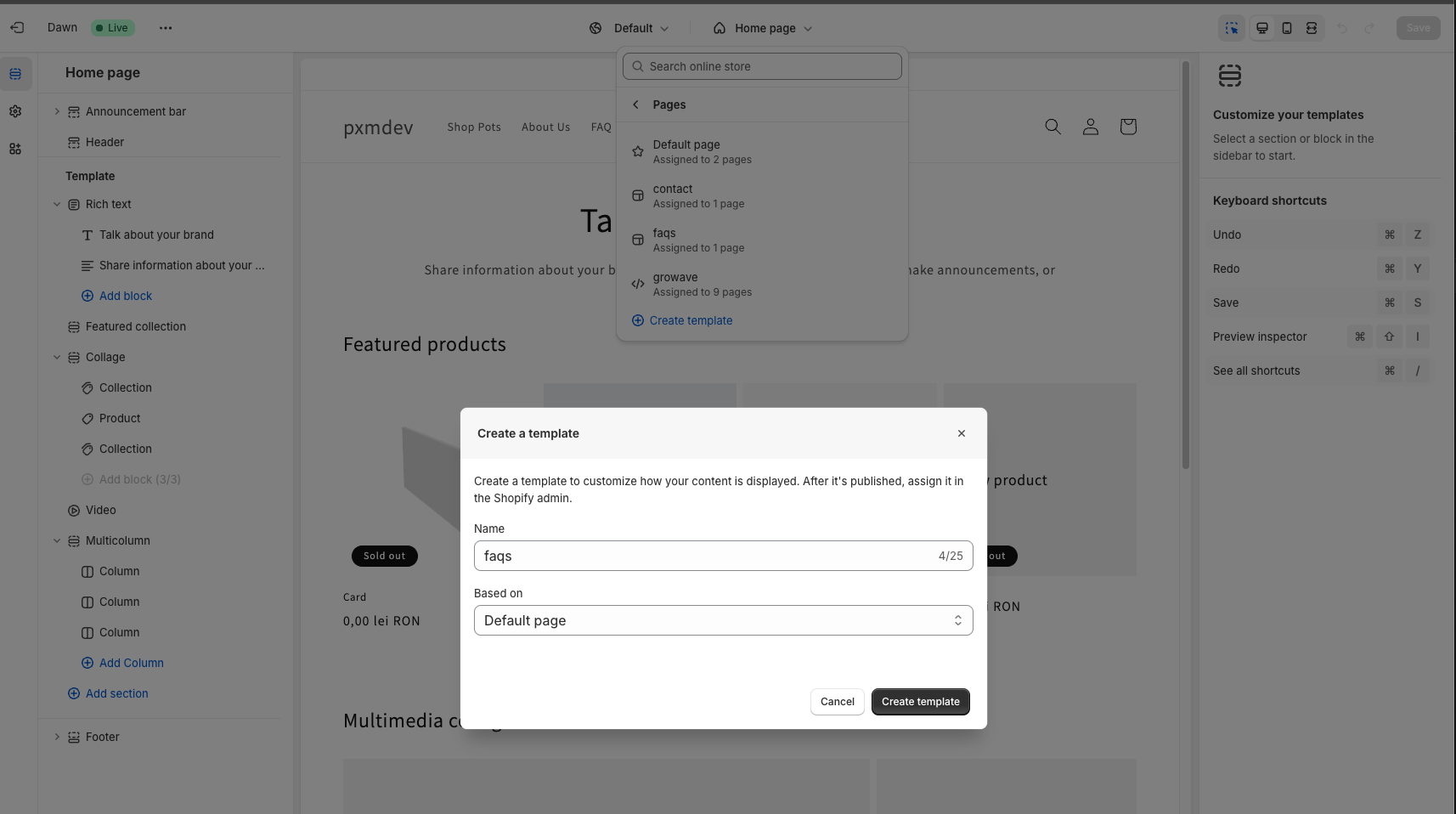Click the search magnifier in store header
The image size is (1456, 814).
1053,127
